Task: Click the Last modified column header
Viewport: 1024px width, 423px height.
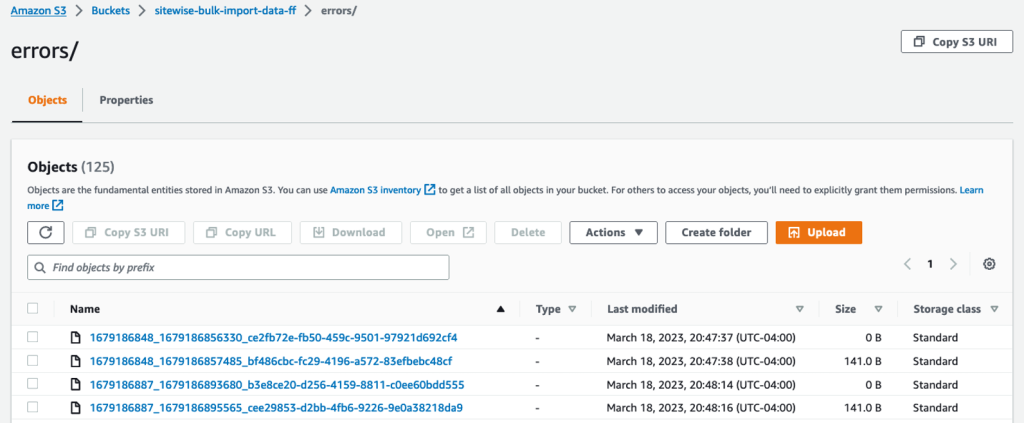Action: [x=642, y=309]
